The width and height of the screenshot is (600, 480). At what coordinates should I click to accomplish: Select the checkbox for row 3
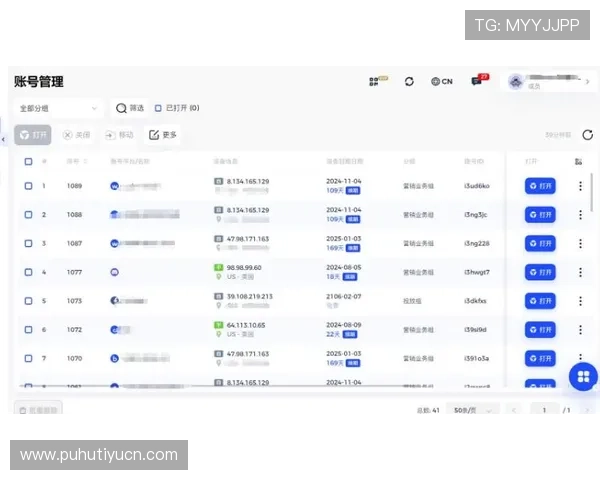28,243
